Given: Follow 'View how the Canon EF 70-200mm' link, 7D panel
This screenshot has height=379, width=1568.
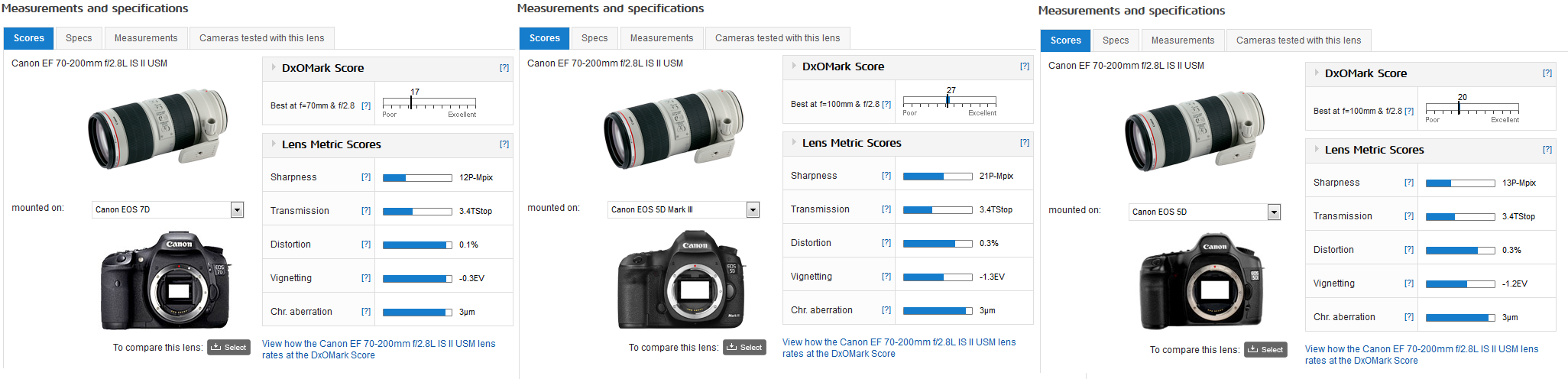Looking at the screenshot, I should pos(379,349).
